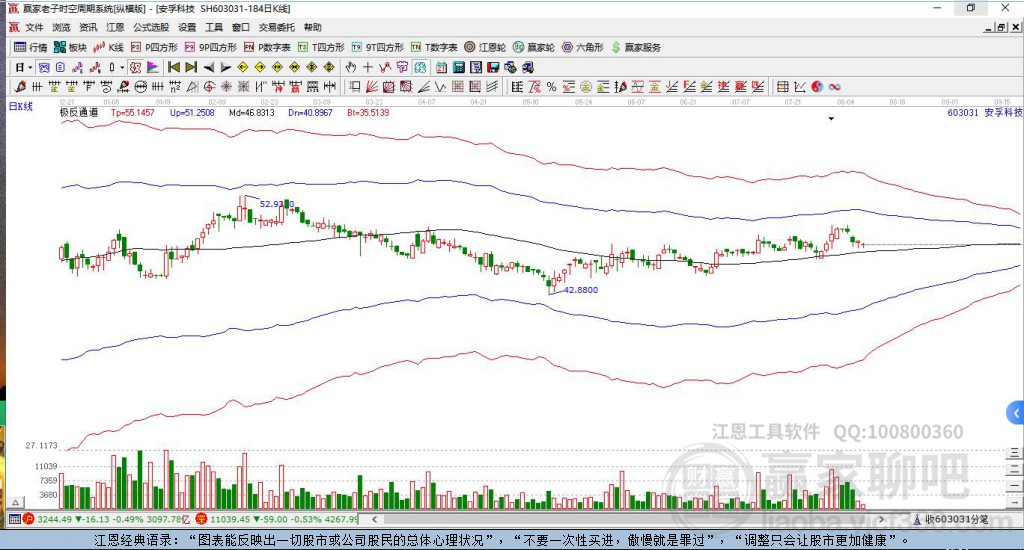The image size is (1024, 550).
Task: Open the 交易委托 menu
Action: coord(277,27)
